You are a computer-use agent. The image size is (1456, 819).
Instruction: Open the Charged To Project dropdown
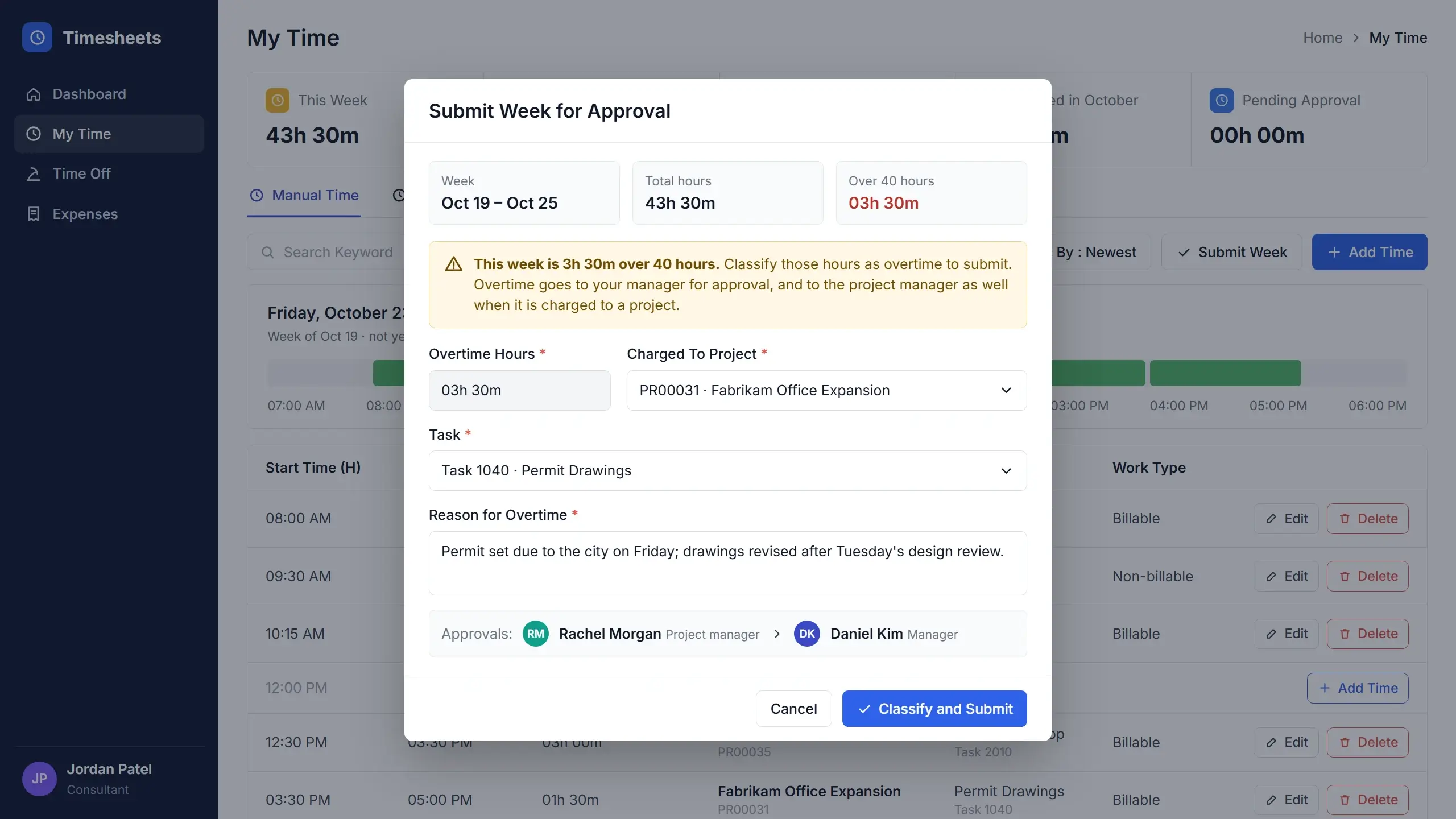(x=826, y=390)
